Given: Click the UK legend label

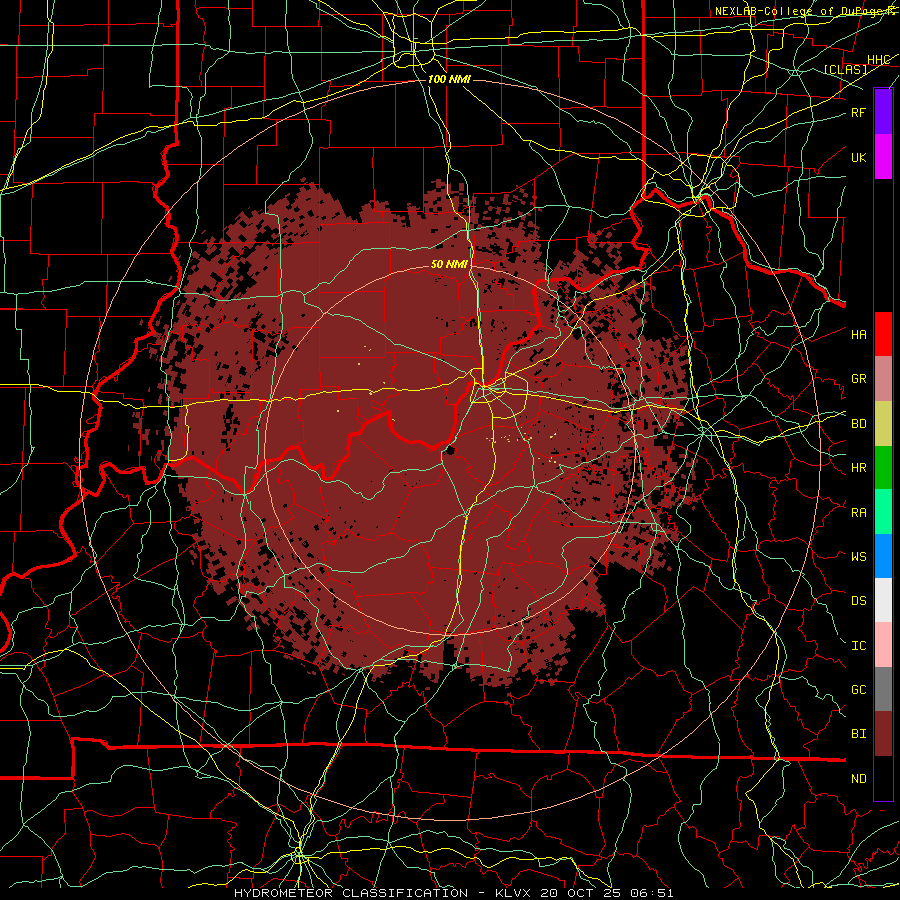Looking at the screenshot, I should click(858, 157).
